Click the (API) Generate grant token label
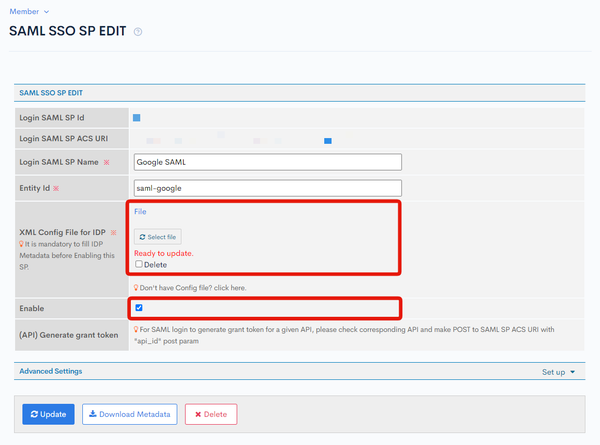This screenshot has width=600, height=445. [x=68, y=335]
